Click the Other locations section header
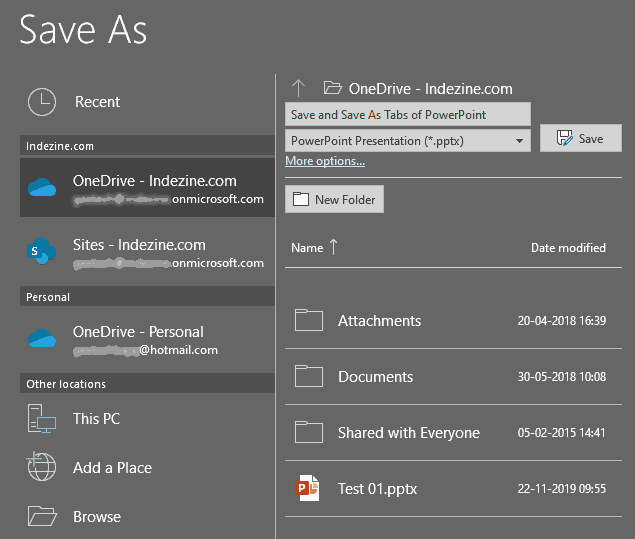Viewport: 635px width, 539px height. (147, 383)
